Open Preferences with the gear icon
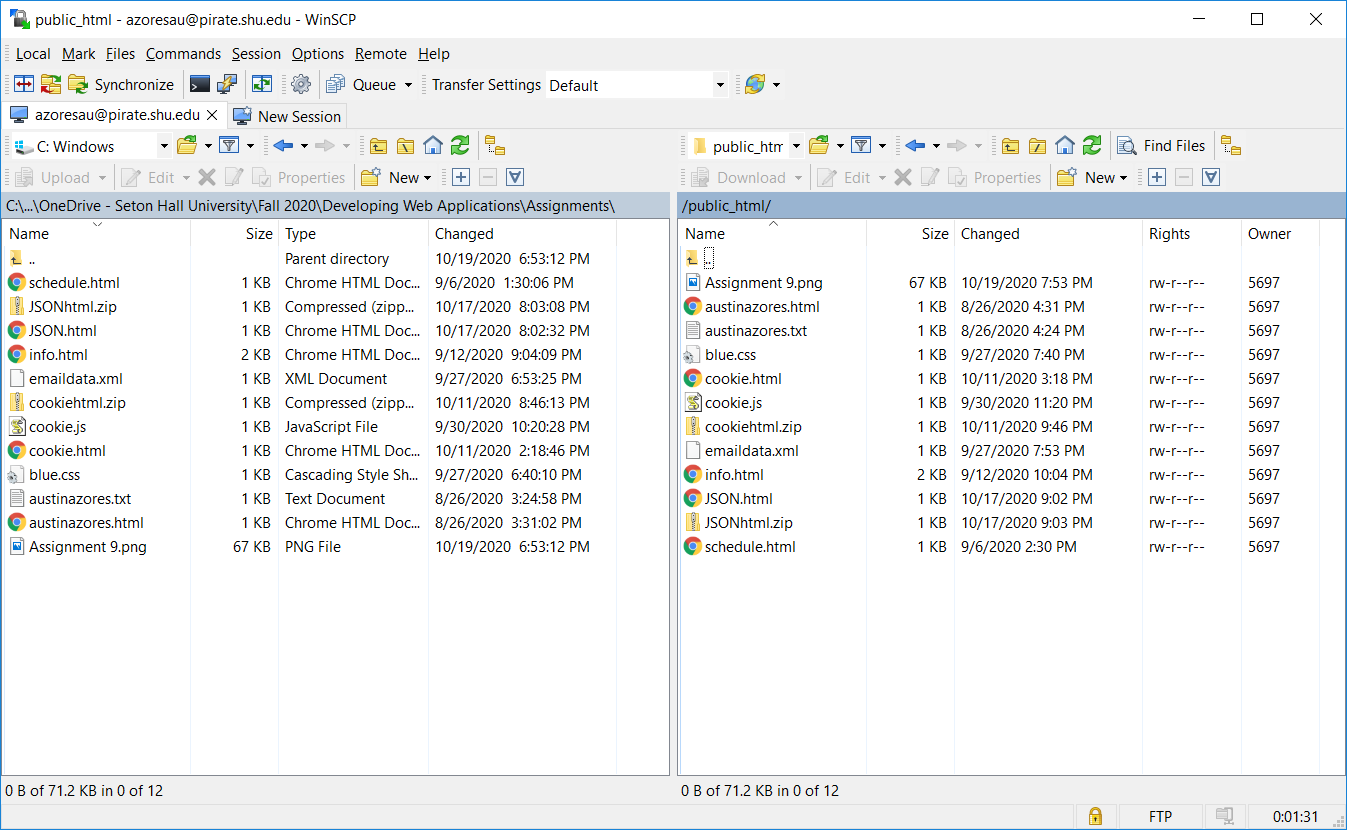Viewport: 1347px width, 830px height. point(301,85)
